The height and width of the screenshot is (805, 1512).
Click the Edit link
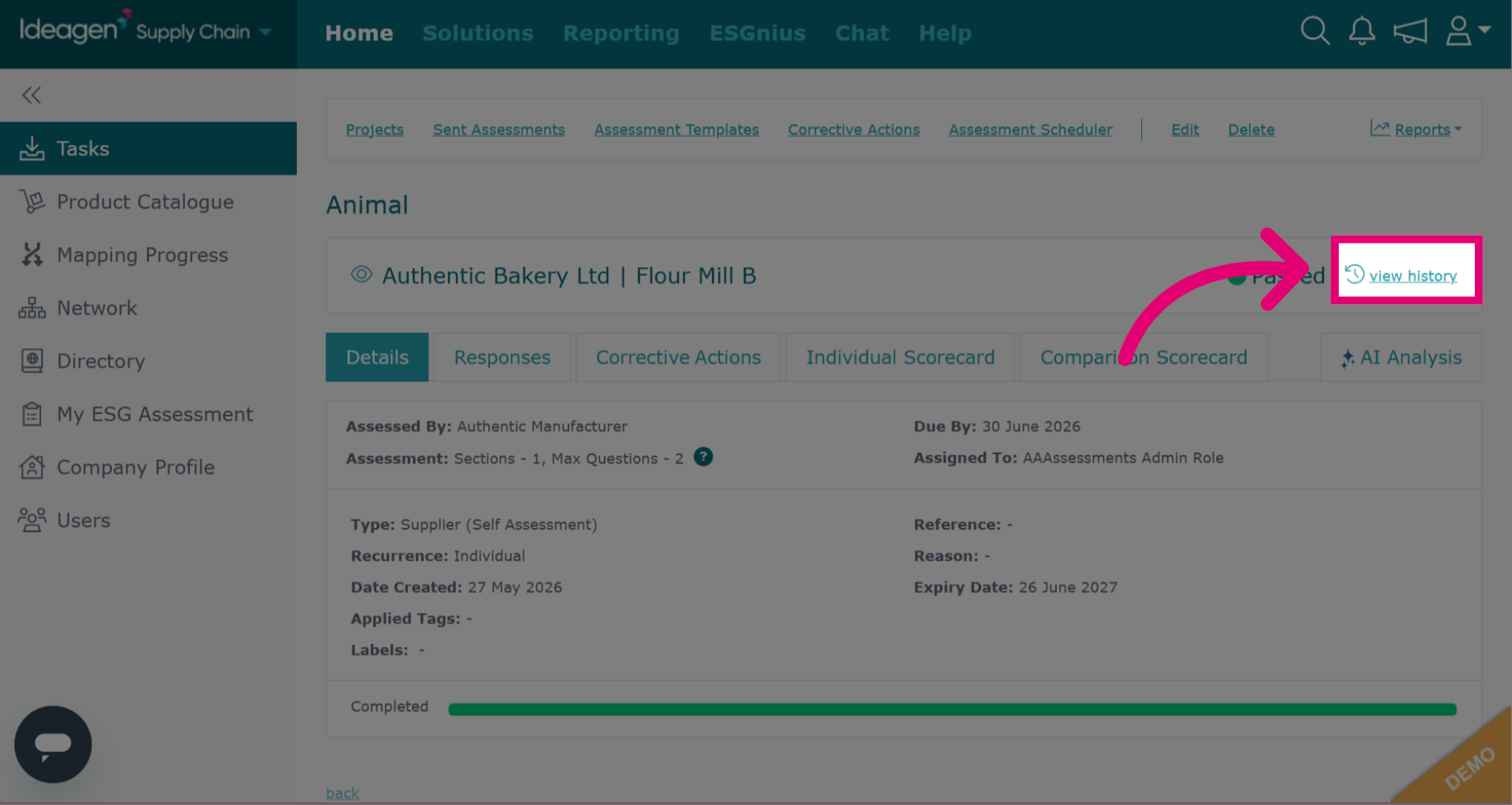tap(1185, 130)
